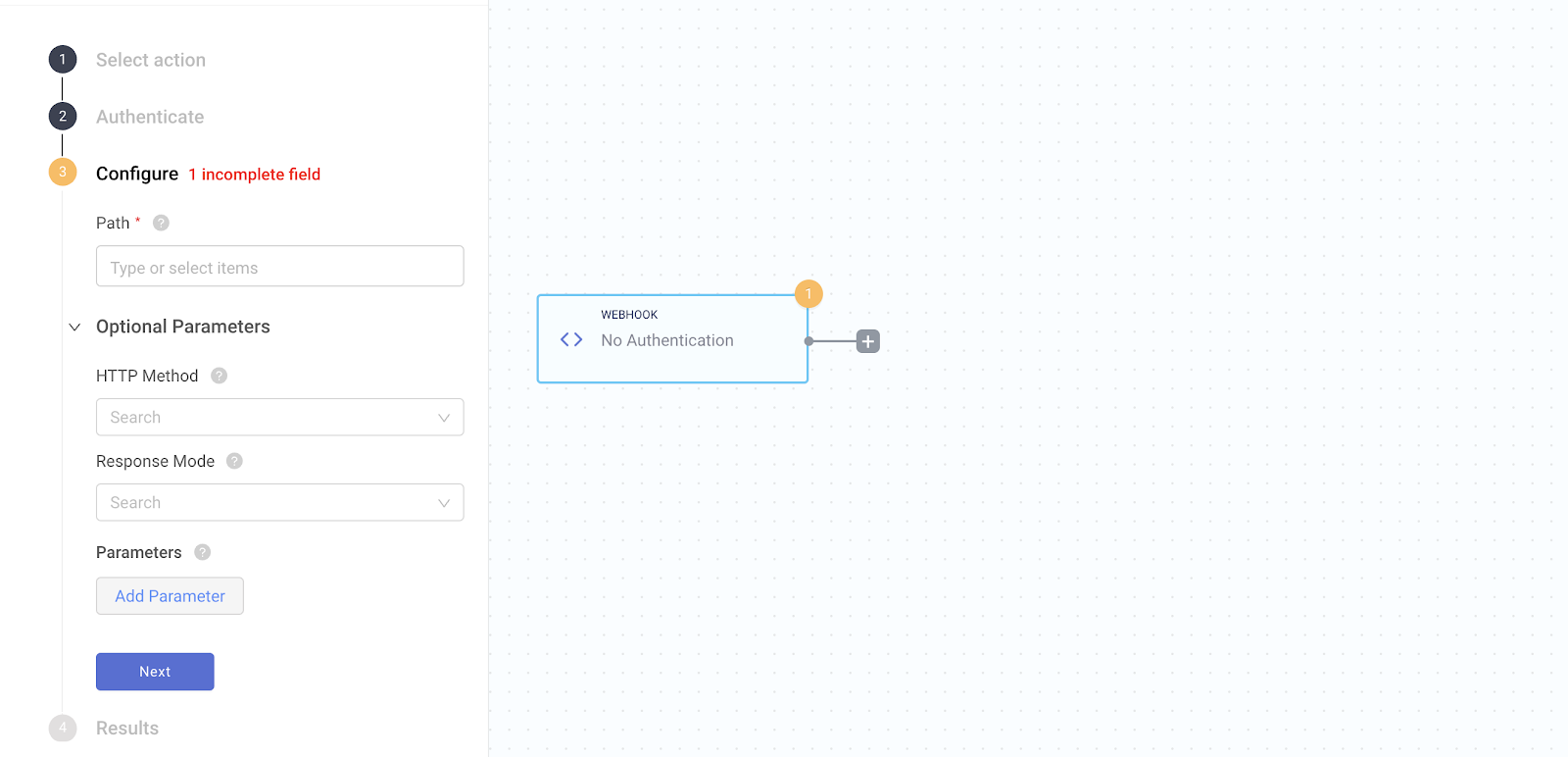Click the help icon next to Parameters

point(203,552)
